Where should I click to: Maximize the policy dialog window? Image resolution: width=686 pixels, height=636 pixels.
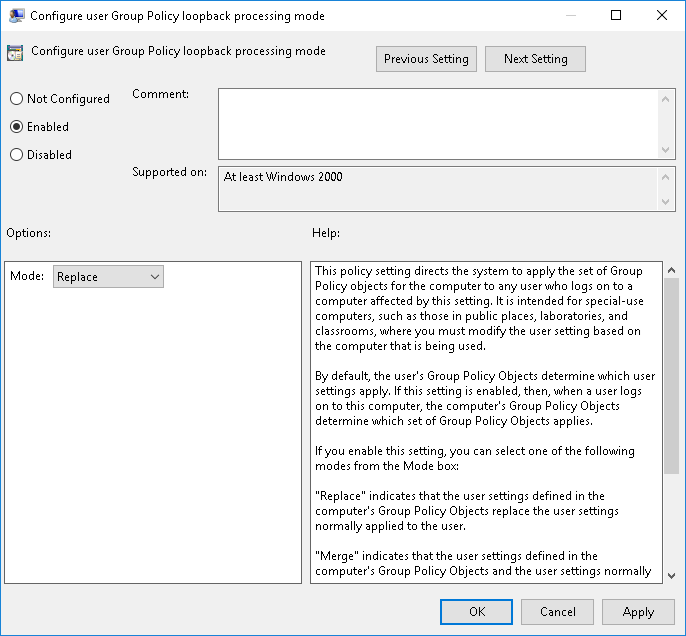616,16
